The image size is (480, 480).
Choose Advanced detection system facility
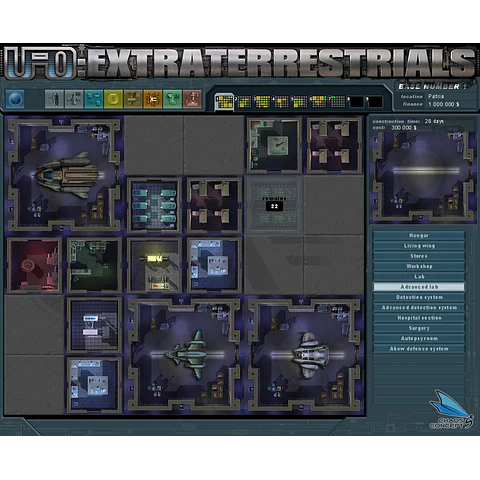click(x=419, y=308)
